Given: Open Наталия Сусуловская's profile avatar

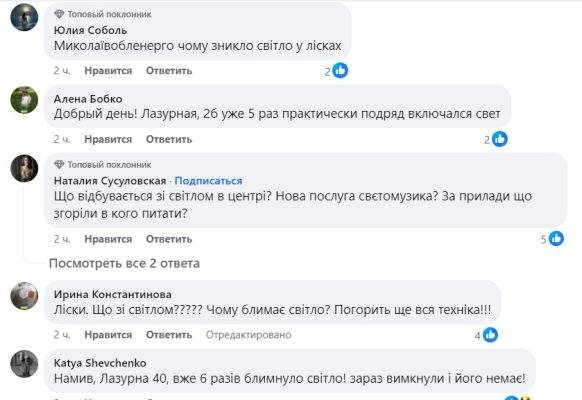Looking at the screenshot, I should (24, 168).
